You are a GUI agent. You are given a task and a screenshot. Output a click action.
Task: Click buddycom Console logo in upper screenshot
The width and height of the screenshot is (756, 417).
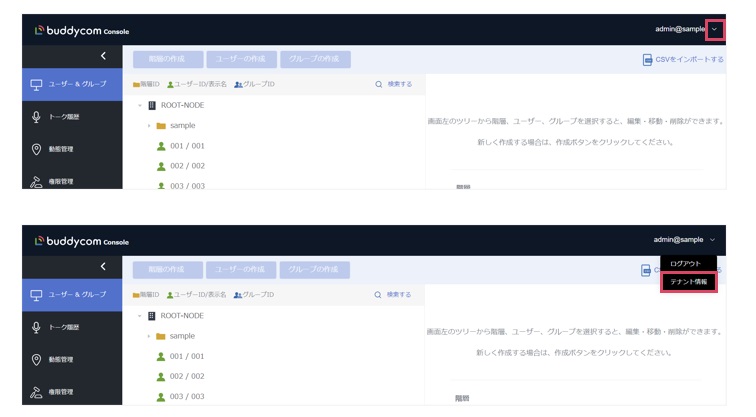pos(81,31)
